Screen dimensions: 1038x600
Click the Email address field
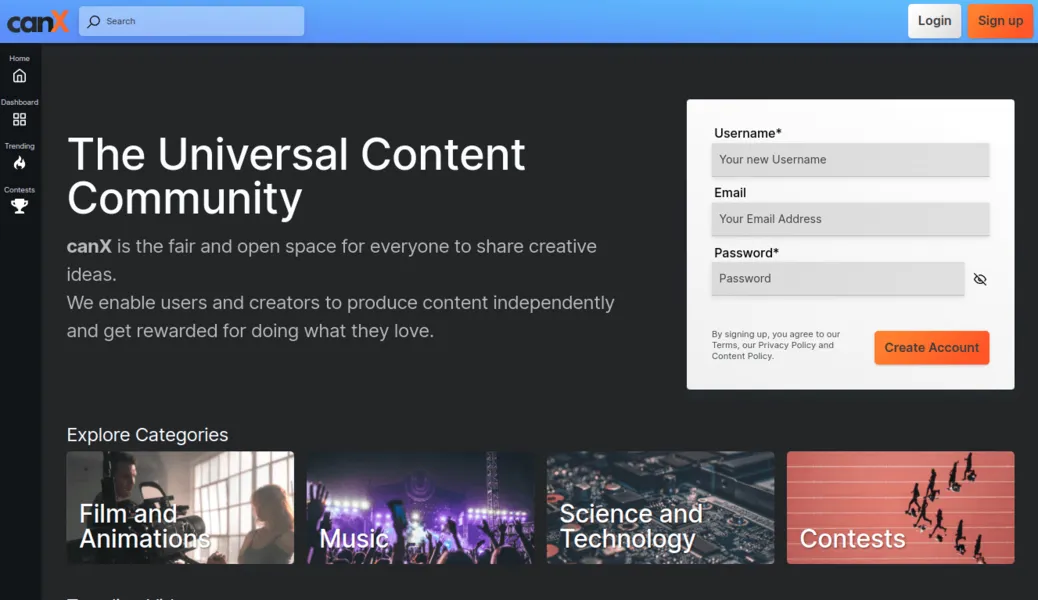(850, 219)
